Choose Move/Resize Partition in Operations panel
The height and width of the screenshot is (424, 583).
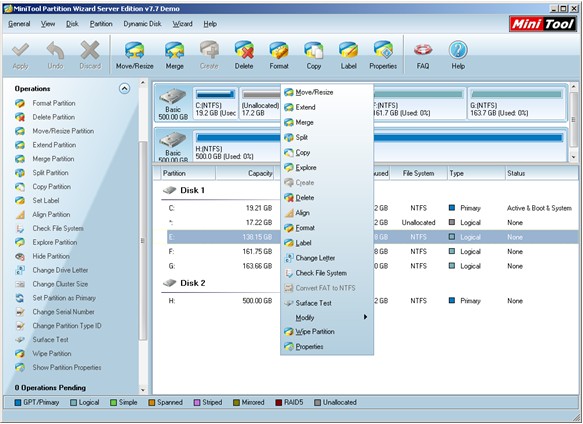point(55,131)
